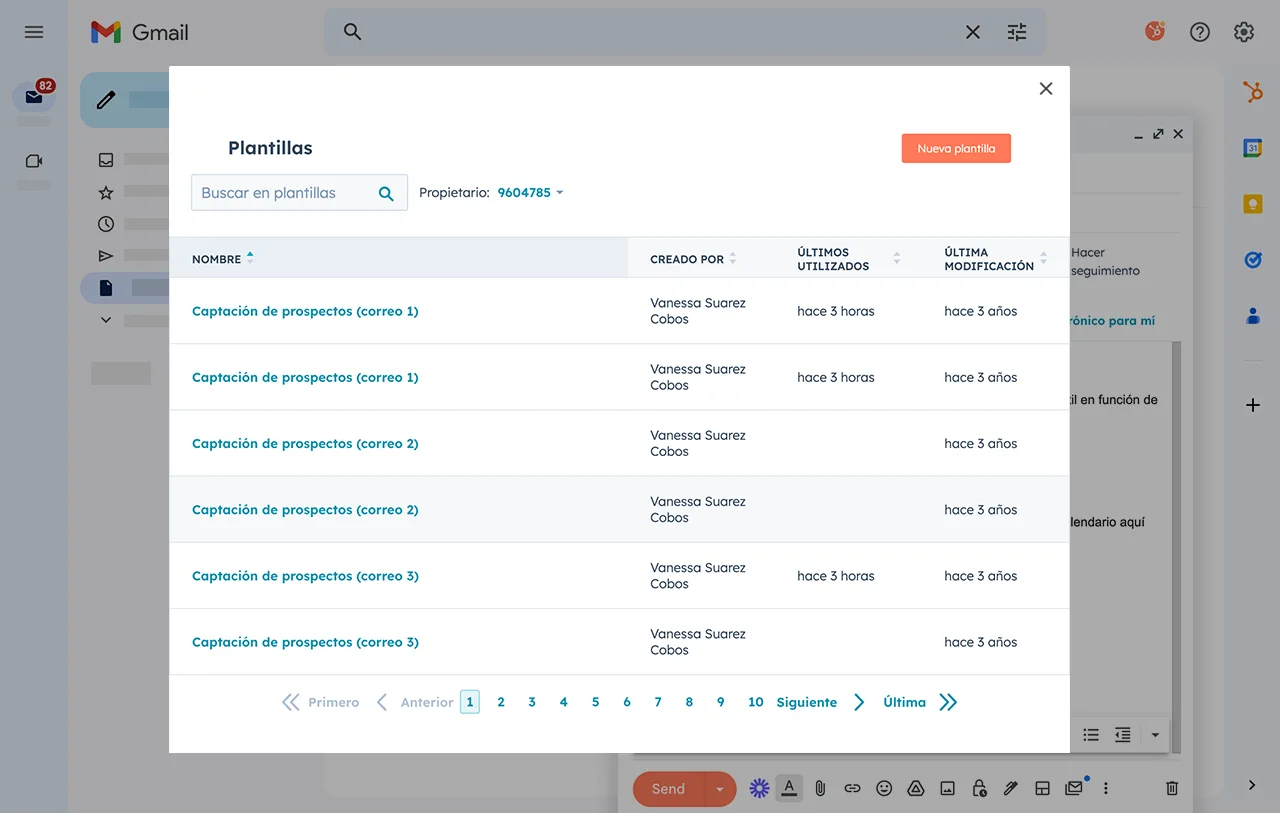This screenshot has height=813, width=1280.
Task: Switch to the Meet camera icon
Action: (x=34, y=161)
